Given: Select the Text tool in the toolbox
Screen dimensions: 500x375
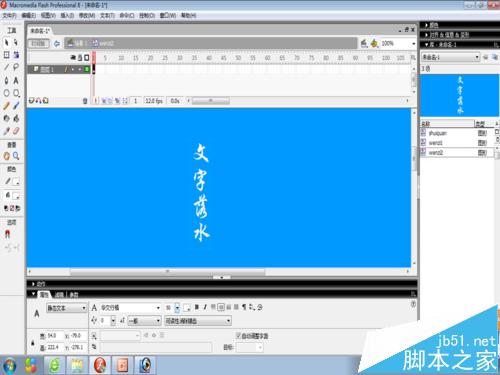Looking at the screenshot, I should (x=16, y=80).
